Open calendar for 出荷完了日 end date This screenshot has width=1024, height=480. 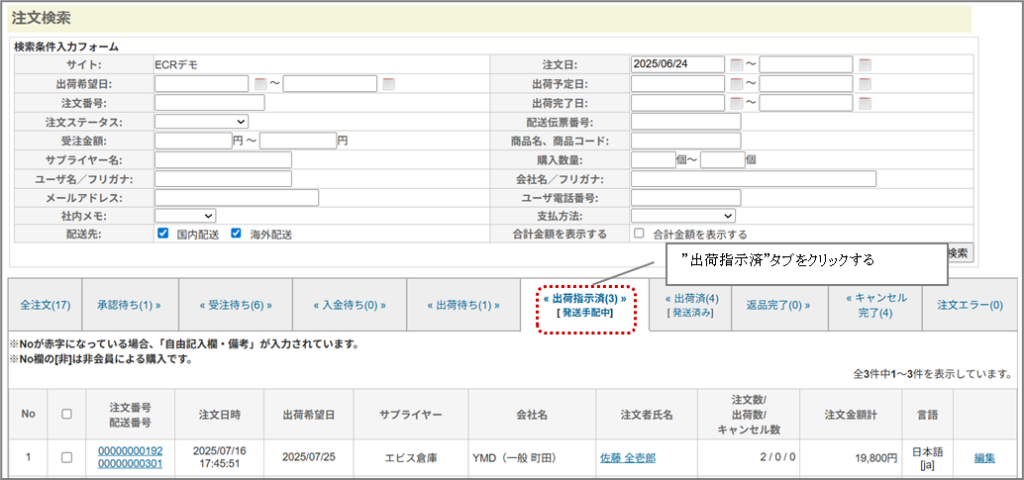point(864,103)
